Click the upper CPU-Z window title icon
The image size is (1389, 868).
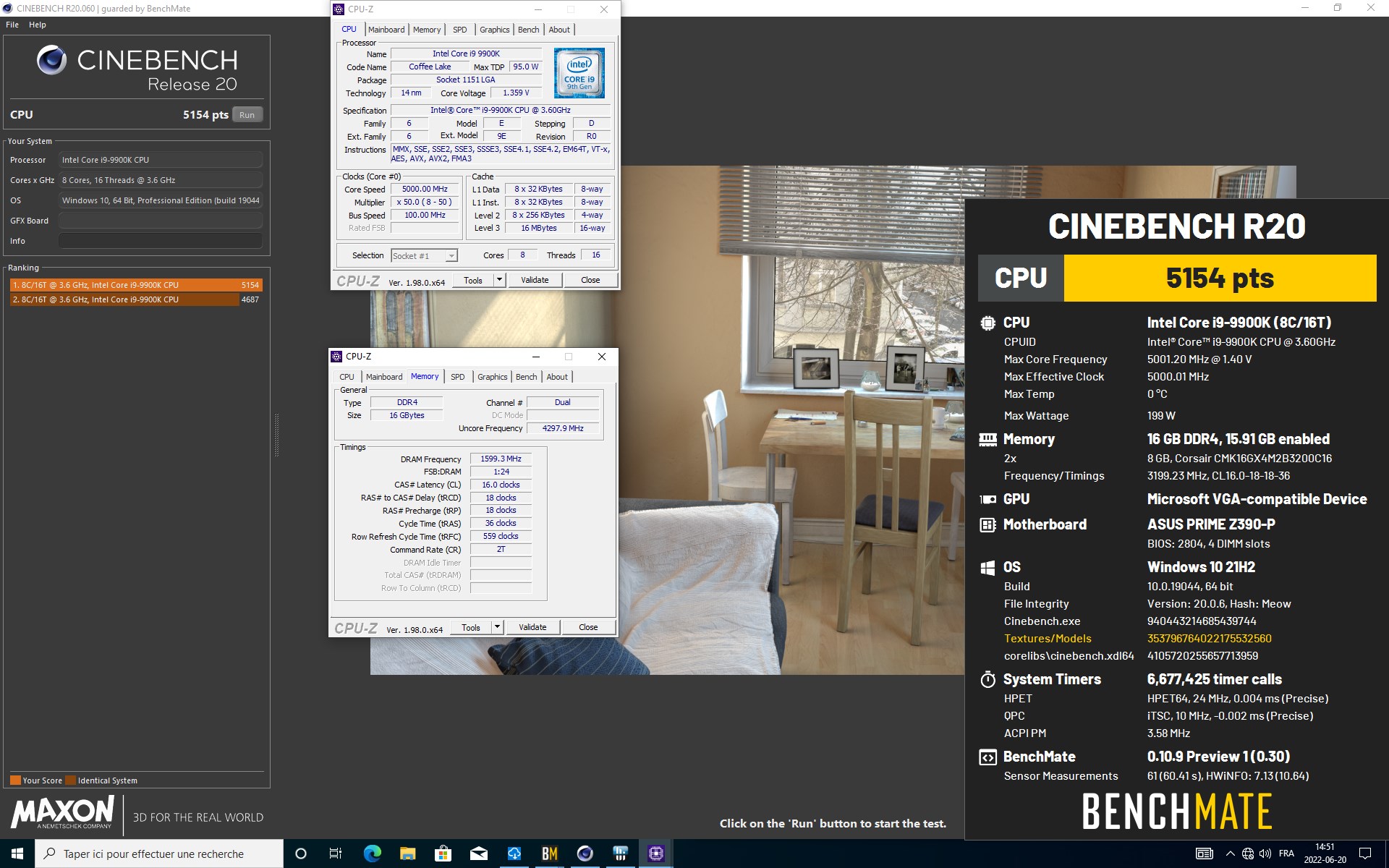(339, 9)
